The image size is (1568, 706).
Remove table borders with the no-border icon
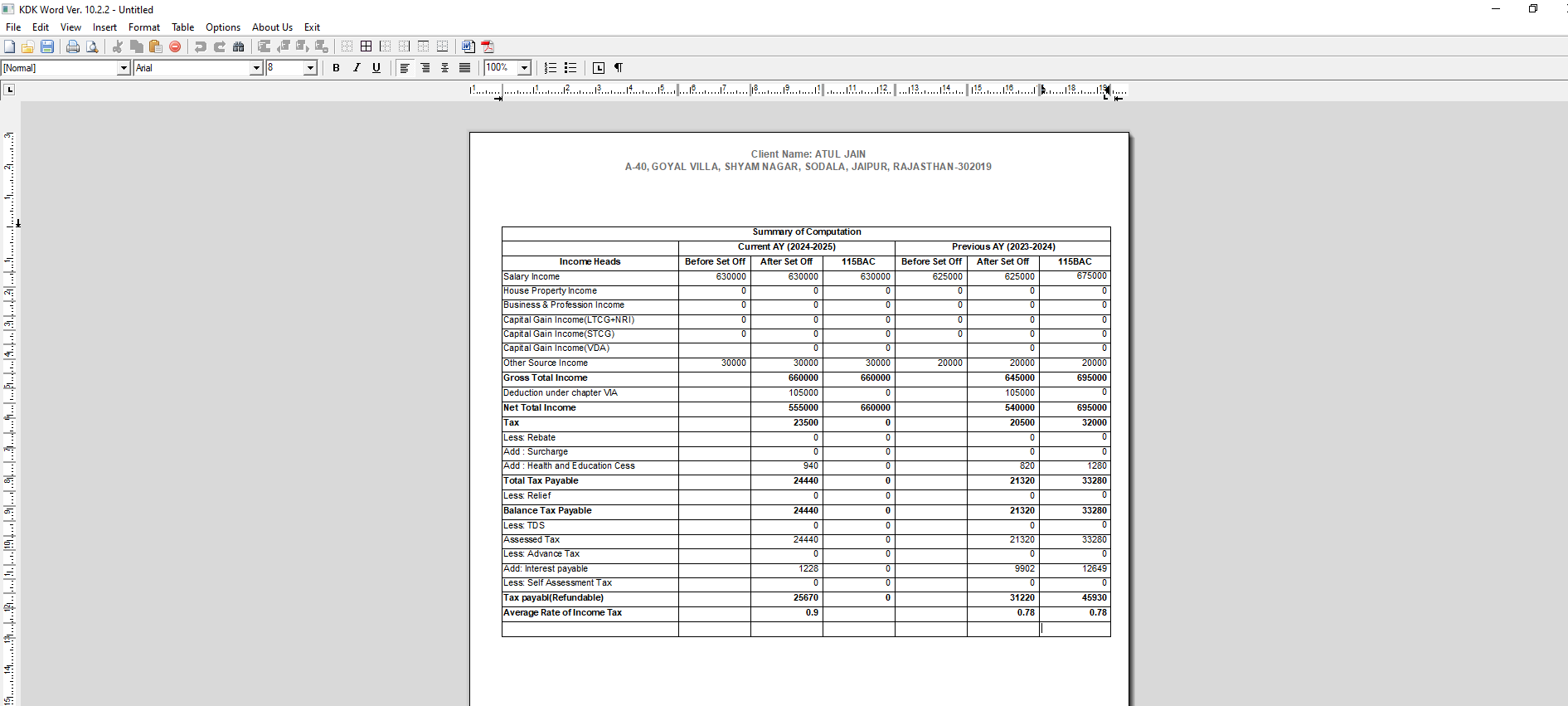(x=347, y=46)
